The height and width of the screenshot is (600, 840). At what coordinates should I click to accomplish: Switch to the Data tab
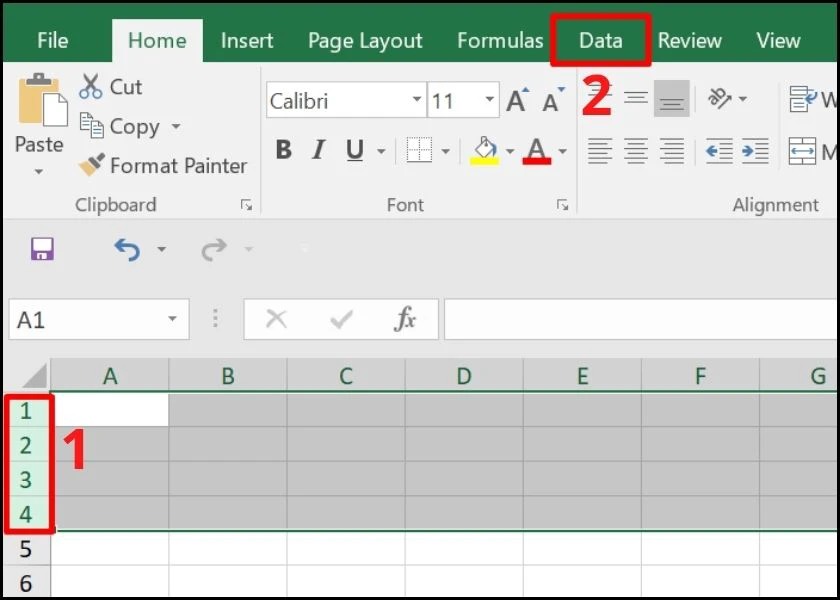coord(601,41)
